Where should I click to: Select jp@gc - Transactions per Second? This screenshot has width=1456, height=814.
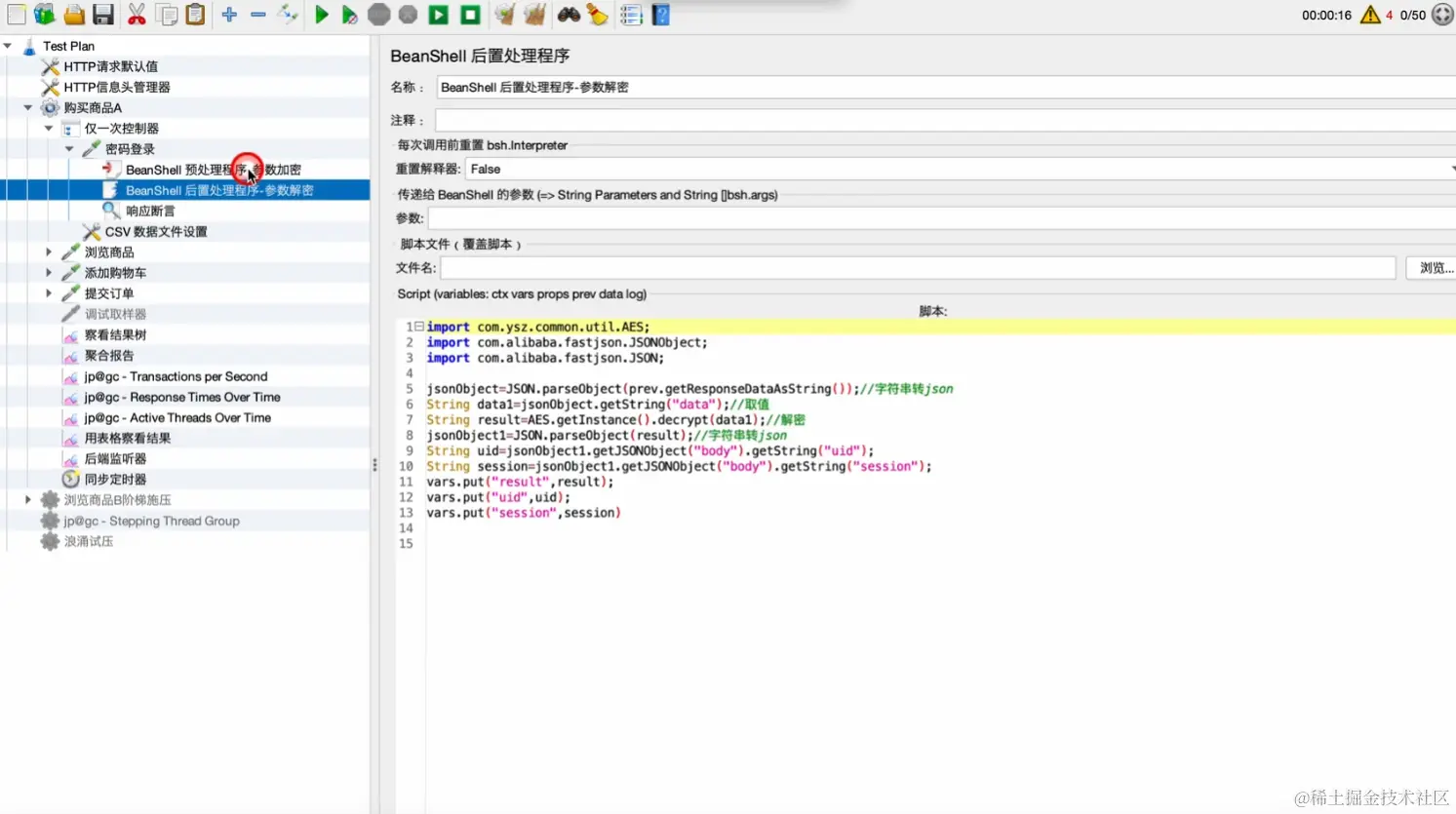[x=176, y=376]
